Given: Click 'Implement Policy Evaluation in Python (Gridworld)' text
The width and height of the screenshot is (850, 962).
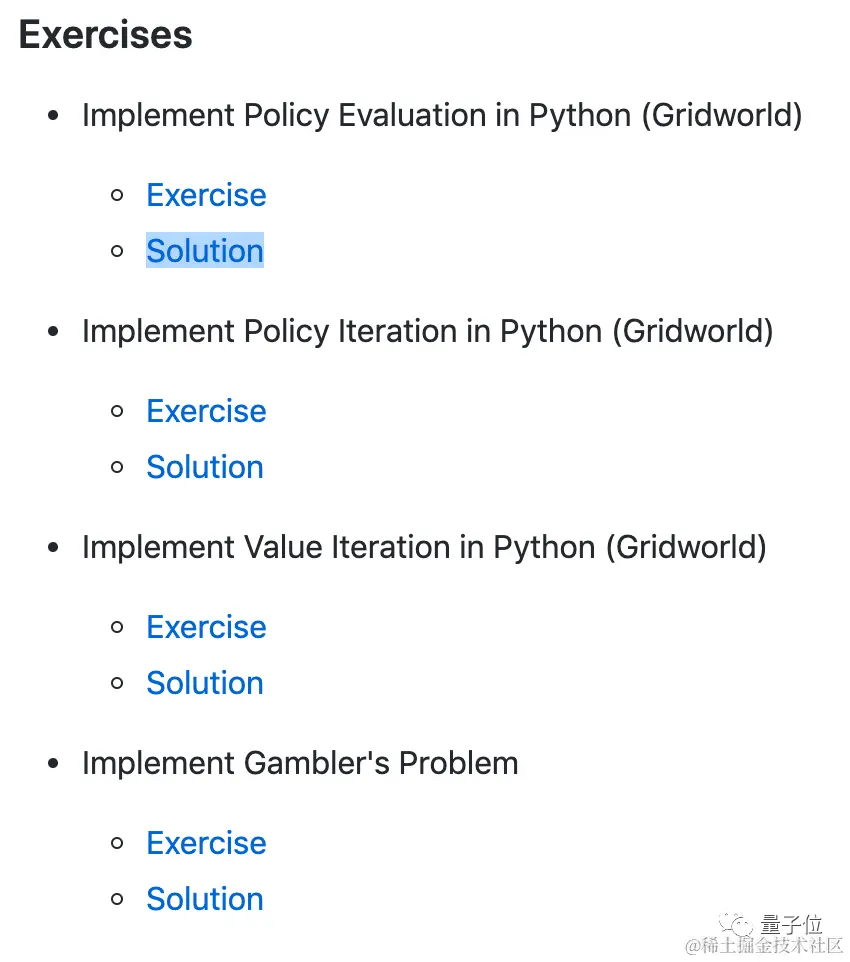Looking at the screenshot, I should 442,115.
